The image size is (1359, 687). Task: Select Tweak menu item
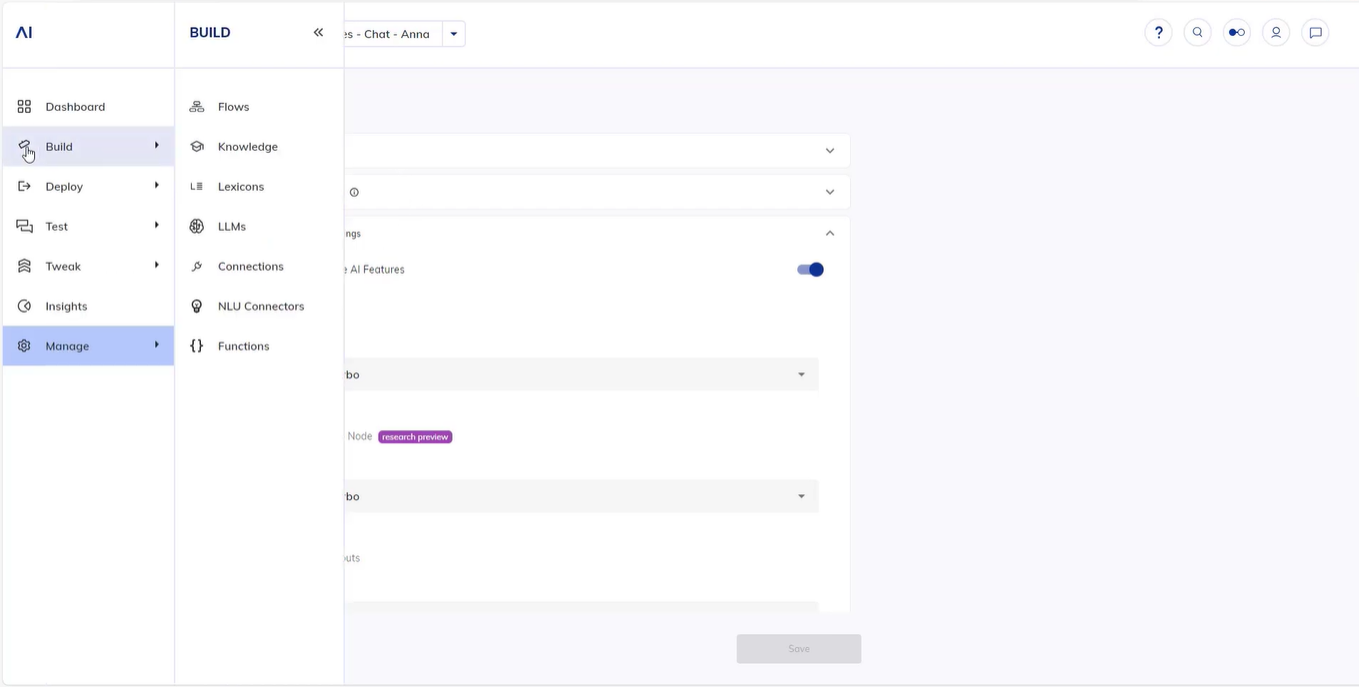point(88,266)
